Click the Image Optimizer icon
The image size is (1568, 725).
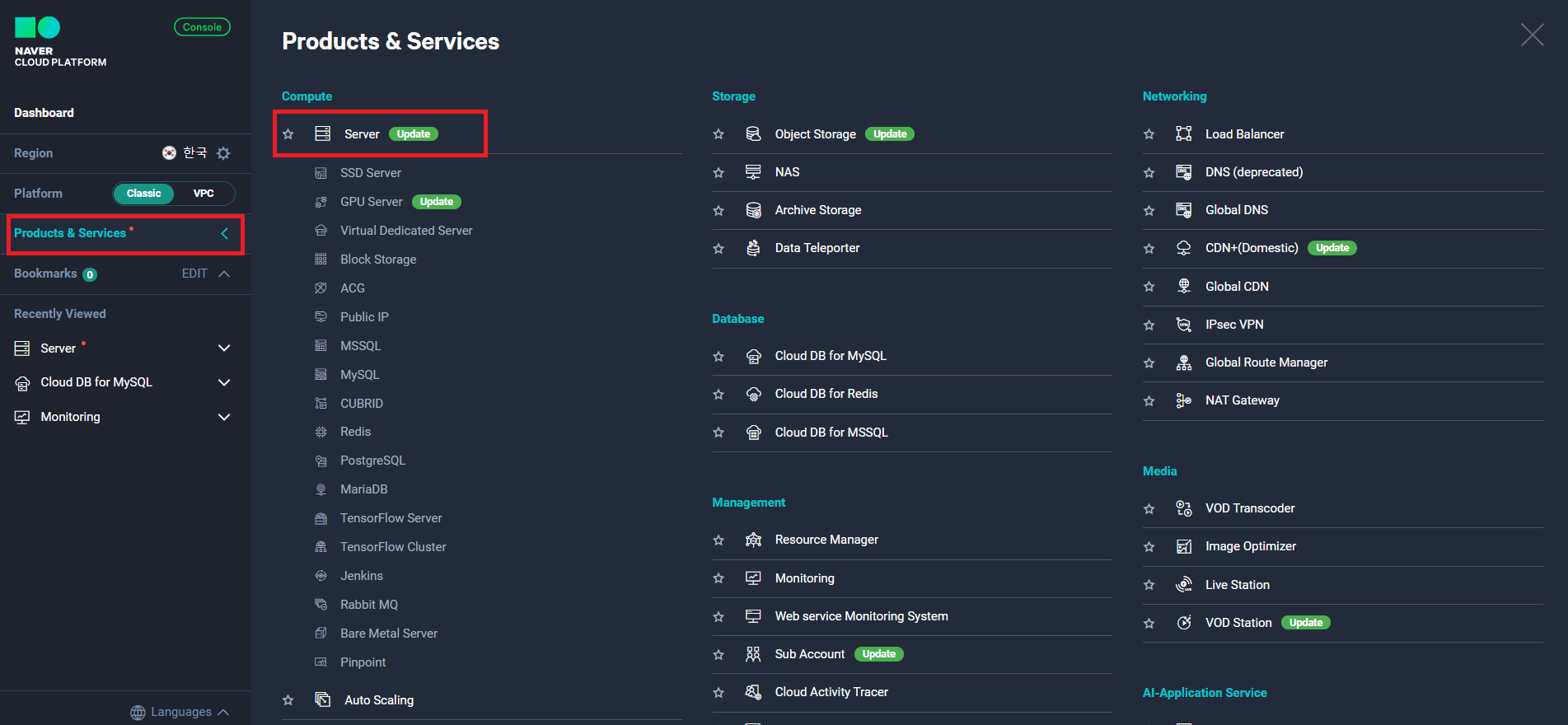tap(1184, 546)
